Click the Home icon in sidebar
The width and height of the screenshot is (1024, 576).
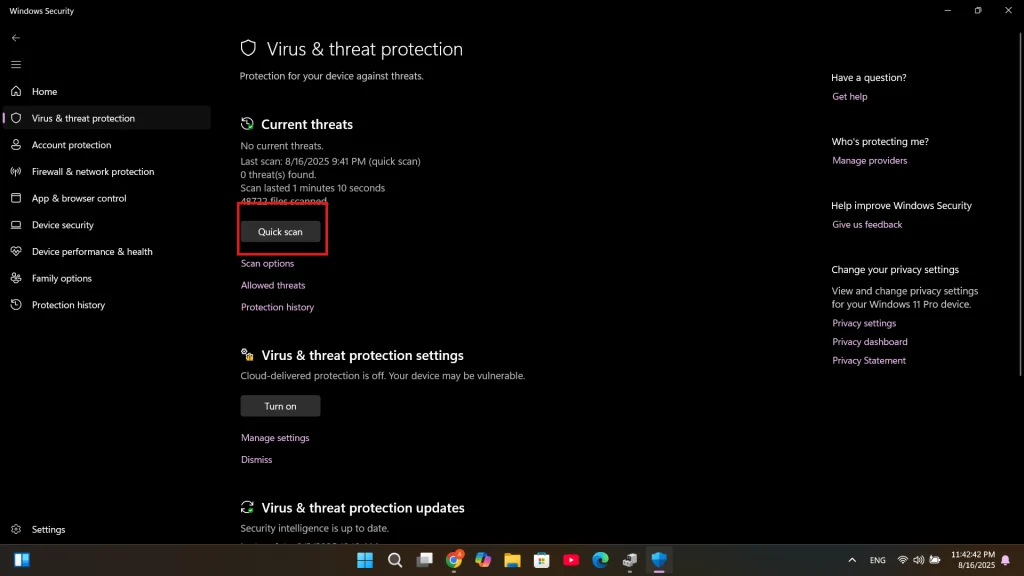click(16, 91)
